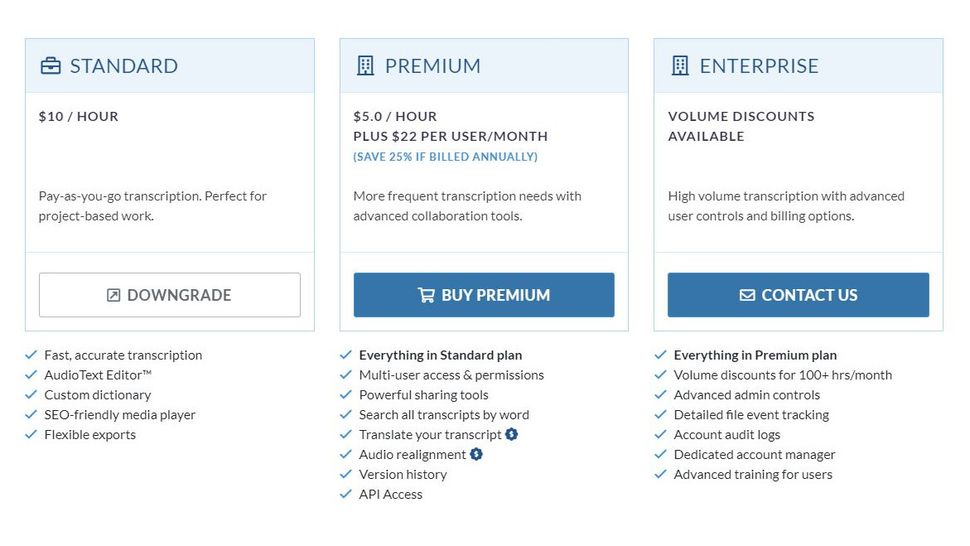Click the checkmark beside API Access

[346, 494]
